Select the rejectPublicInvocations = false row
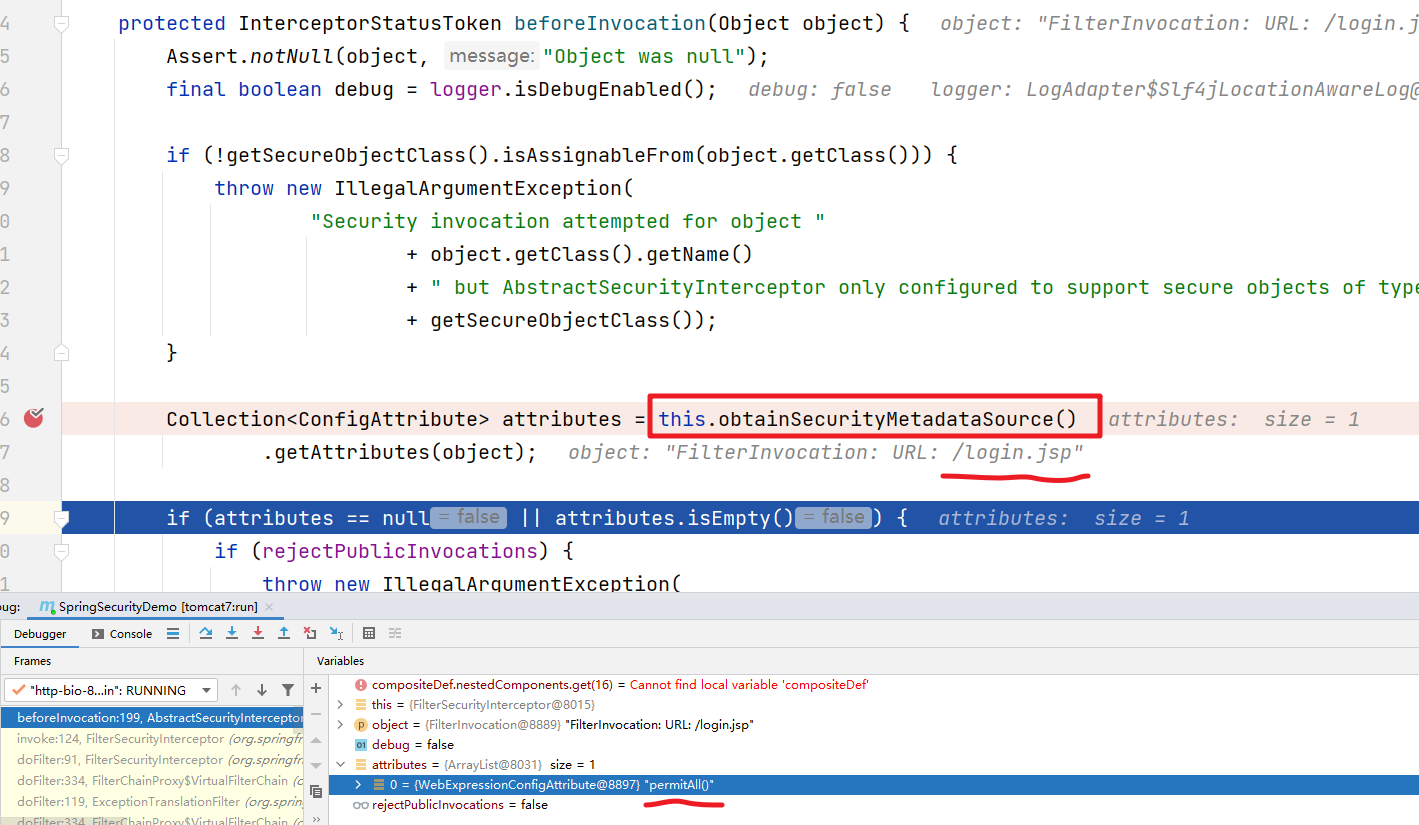Image resolution: width=1419 pixels, height=825 pixels. point(874,805)
